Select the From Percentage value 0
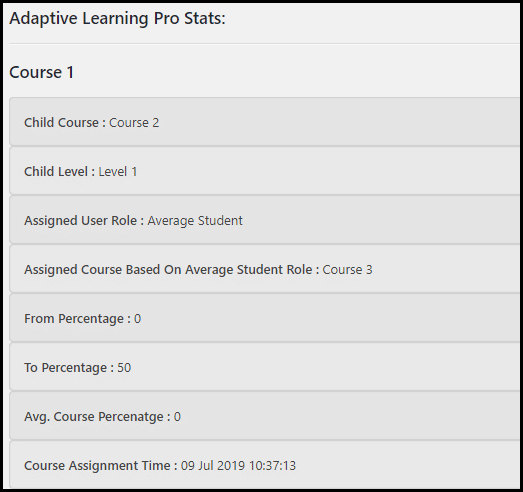Viewport: 523px width, 492px height. point(137,319)
